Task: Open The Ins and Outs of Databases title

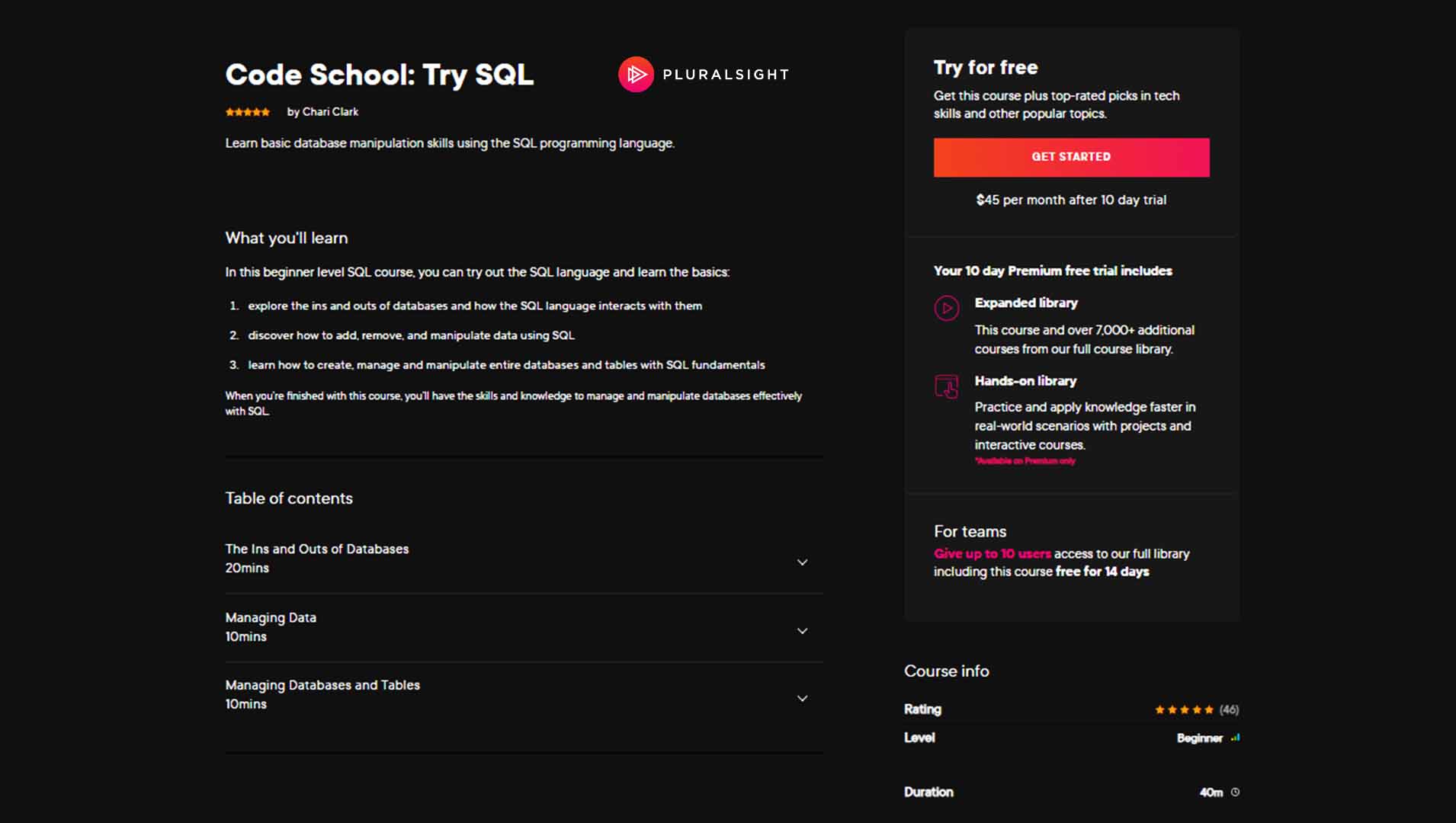Action: click(x=316, y=549)
